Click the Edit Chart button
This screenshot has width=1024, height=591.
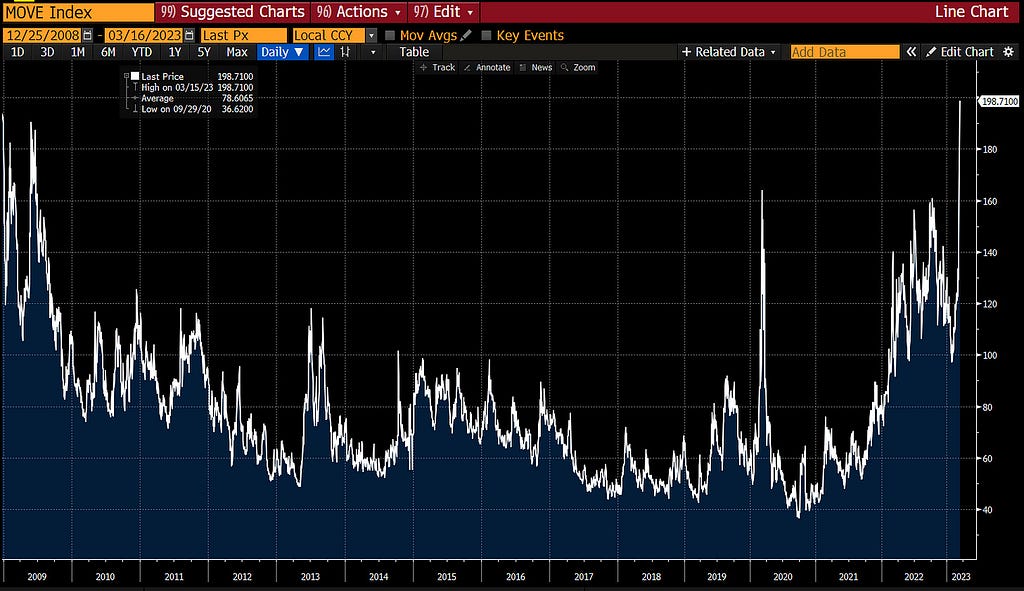(x=960, y=52)
